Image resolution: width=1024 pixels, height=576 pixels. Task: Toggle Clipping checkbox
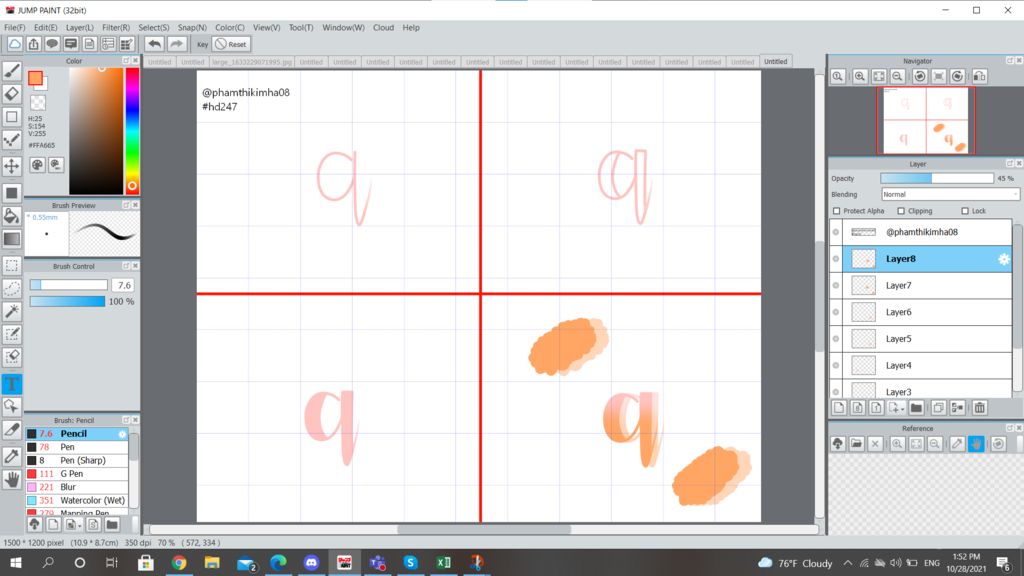[x=901, y=211]
